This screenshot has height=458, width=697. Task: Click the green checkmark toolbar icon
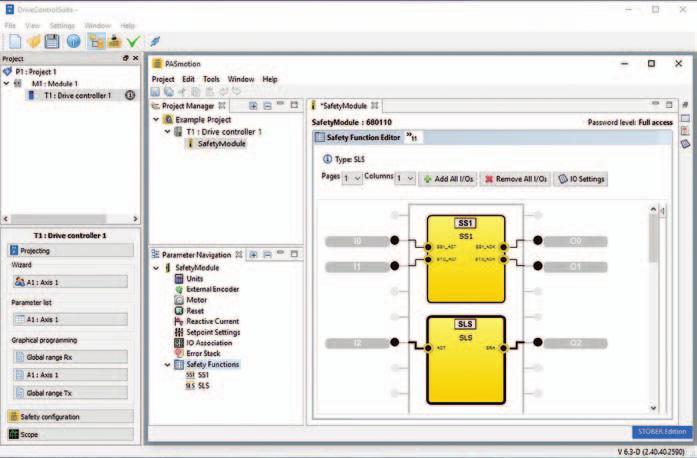133,41
